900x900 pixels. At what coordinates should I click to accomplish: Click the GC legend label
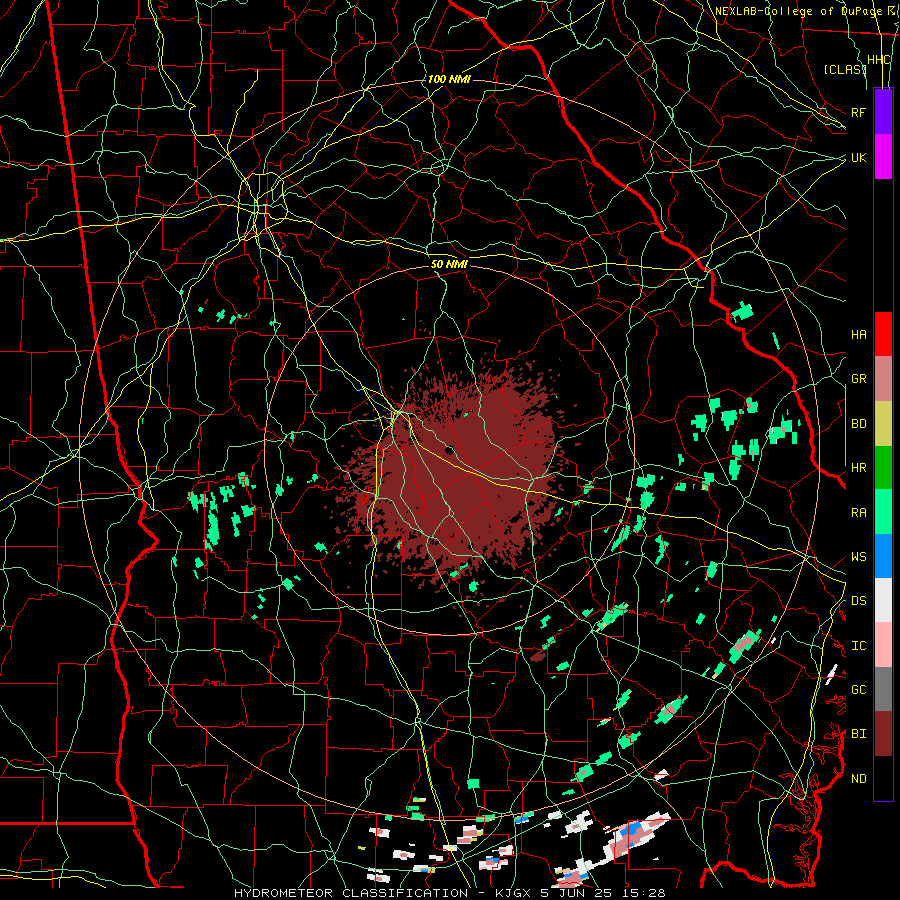(858, 690)
